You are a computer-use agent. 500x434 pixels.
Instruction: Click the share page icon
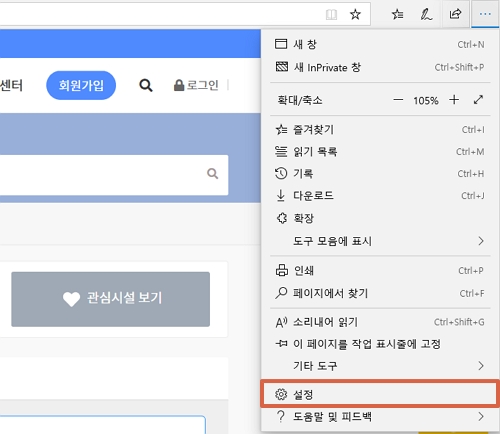coord(455,14)
